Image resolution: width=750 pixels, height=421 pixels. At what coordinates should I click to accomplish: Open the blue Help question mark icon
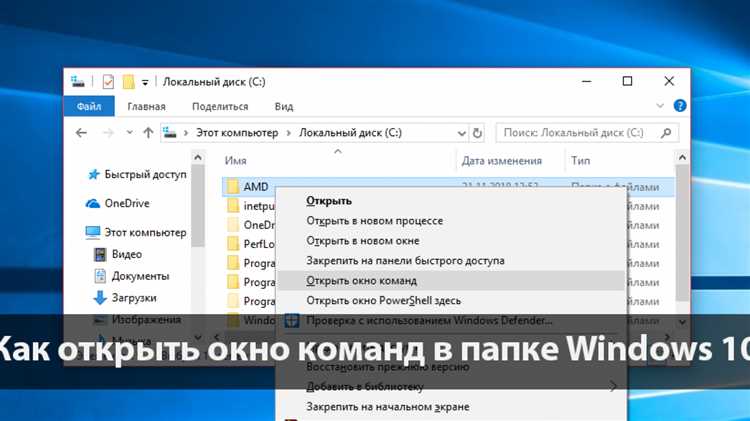pyautogui.click(x=680, y=106)
